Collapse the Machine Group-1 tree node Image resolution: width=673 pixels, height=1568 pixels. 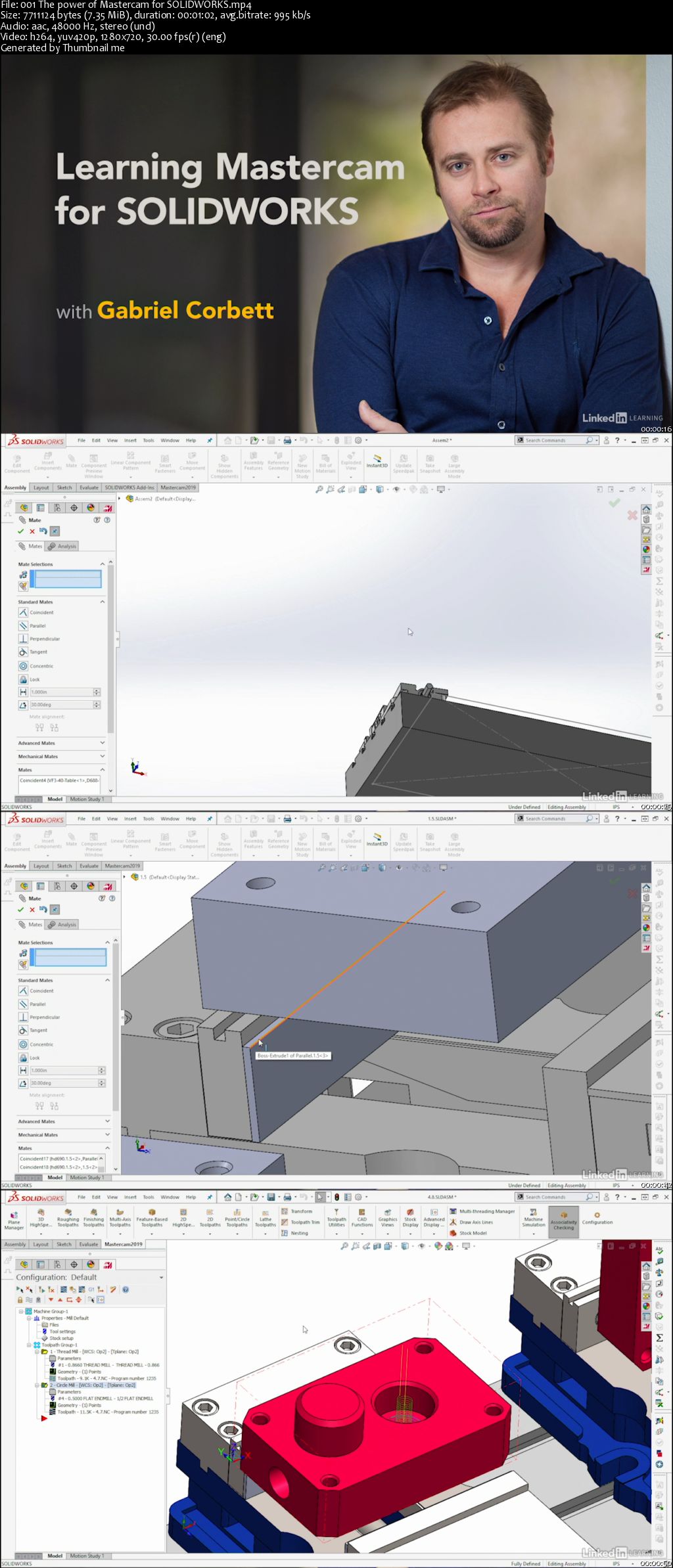21,1311
